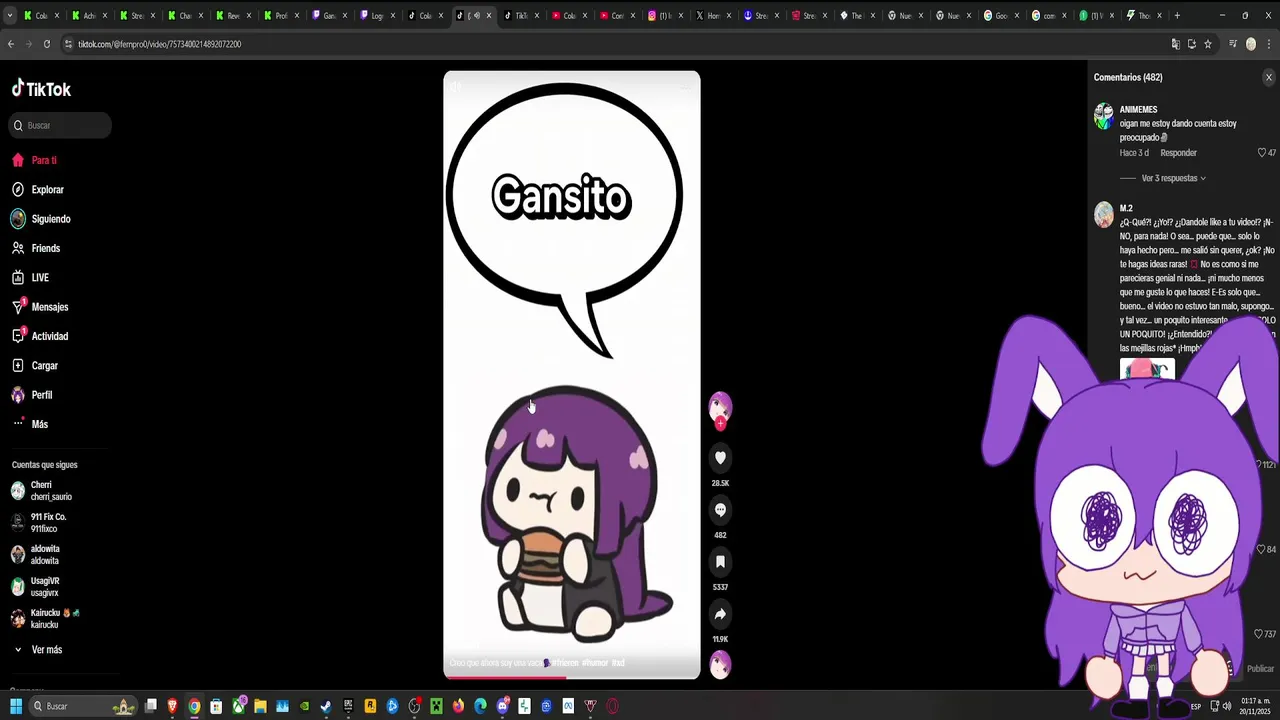Open the Perfil page
The height and width of the screenshot is (720, 1280).
[x=42, y=395]
